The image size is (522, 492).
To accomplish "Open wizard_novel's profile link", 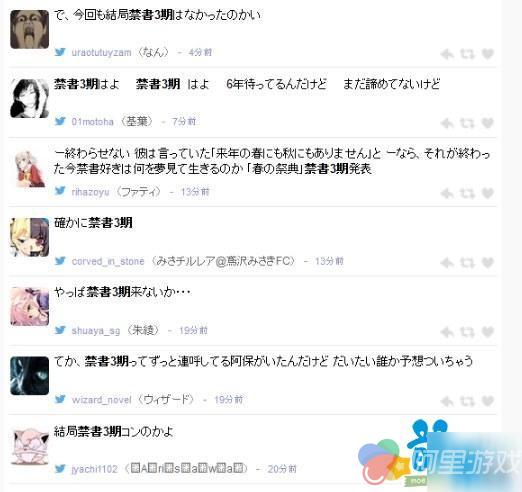I will coord(101,400).
